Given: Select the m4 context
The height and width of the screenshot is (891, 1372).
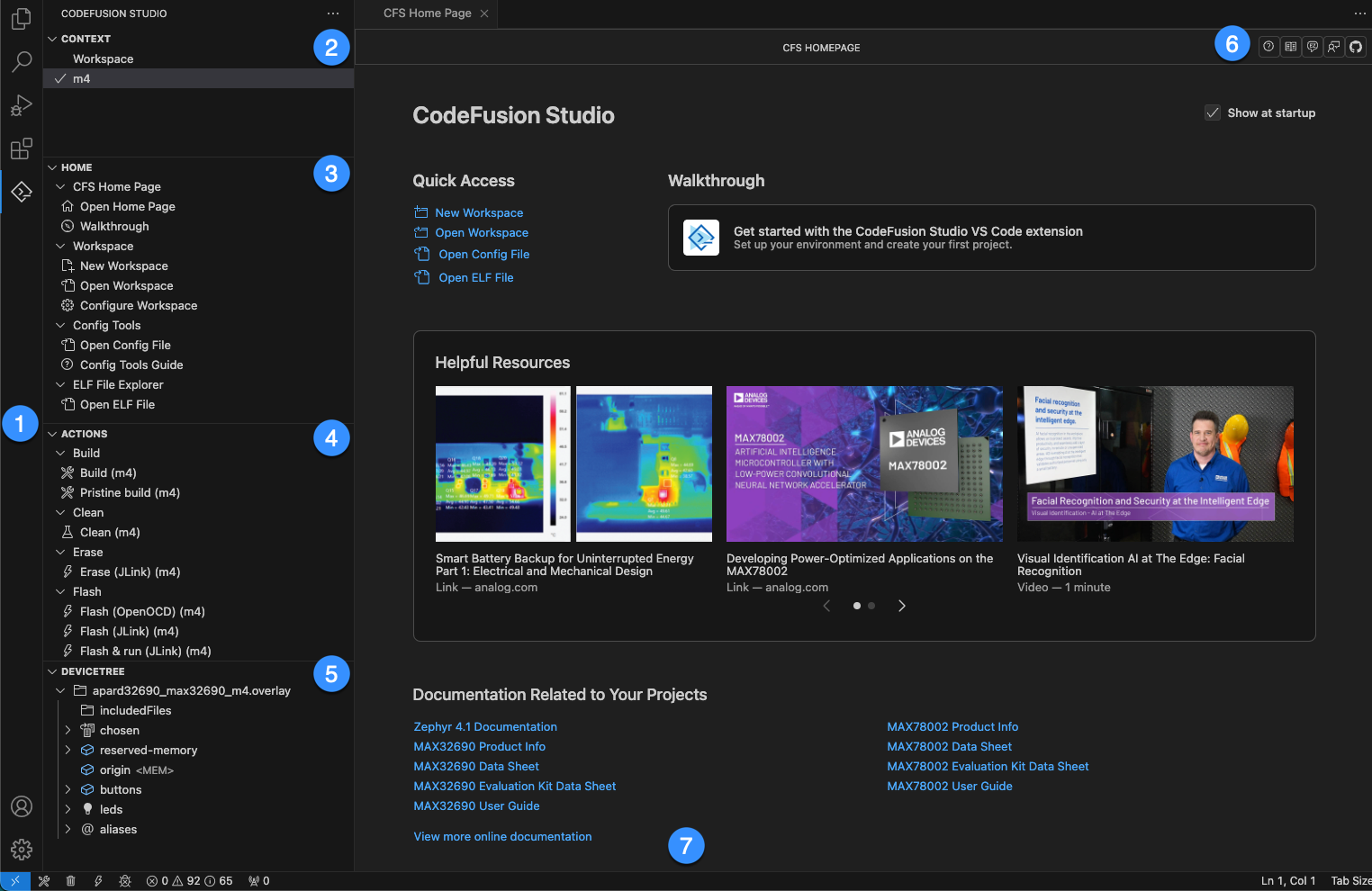Looking at the screenshot, I should tap(198, 78).
